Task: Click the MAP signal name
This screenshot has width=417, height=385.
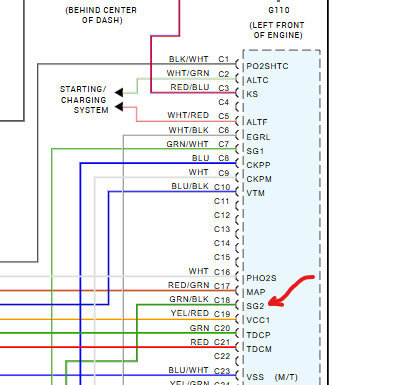Action: coord(256,292)
